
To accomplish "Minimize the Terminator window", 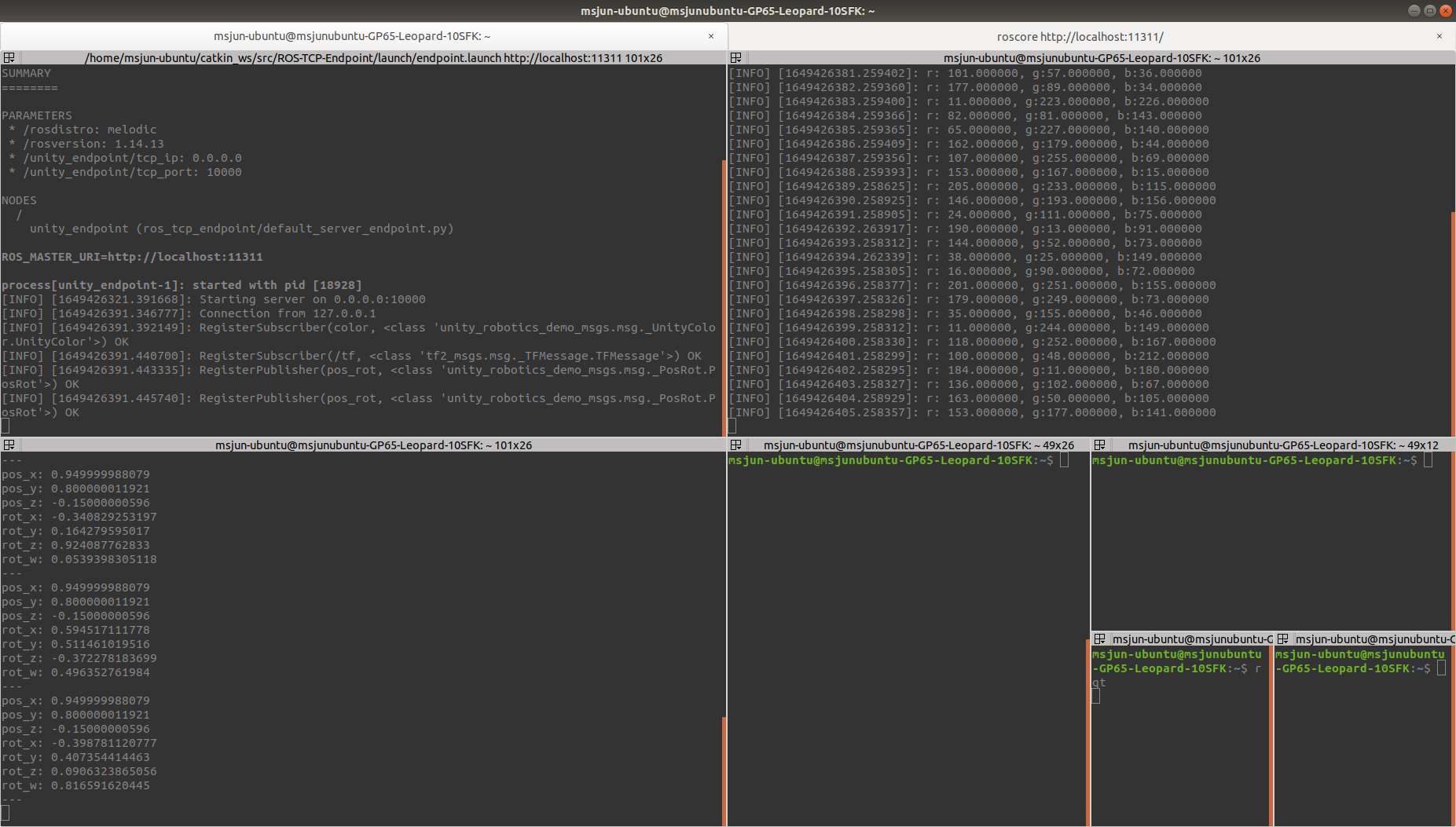I will 1414,10.
